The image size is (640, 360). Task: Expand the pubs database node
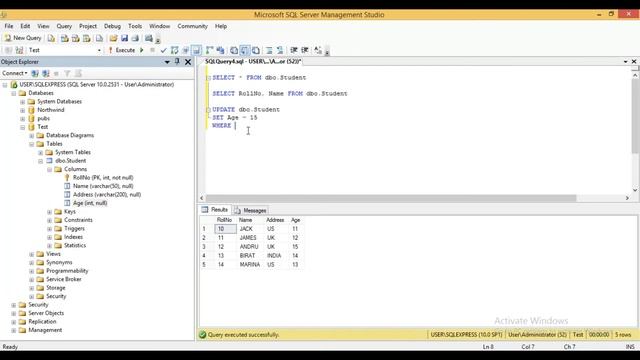pos(23,119)
